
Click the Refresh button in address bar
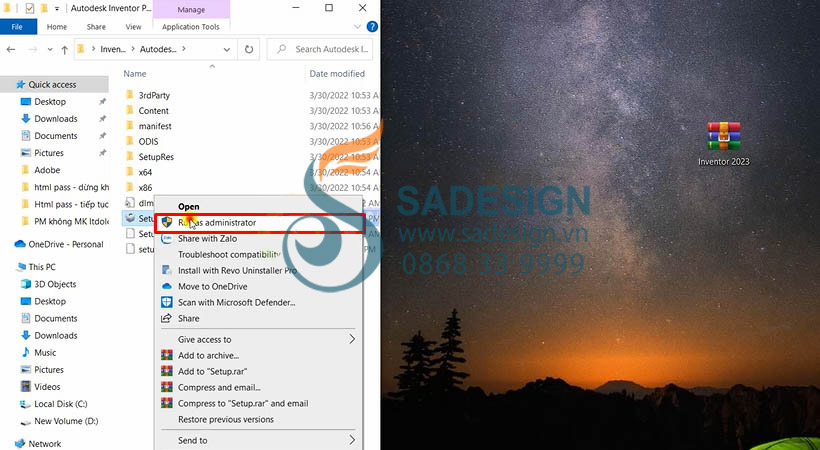tap(249, 49)
